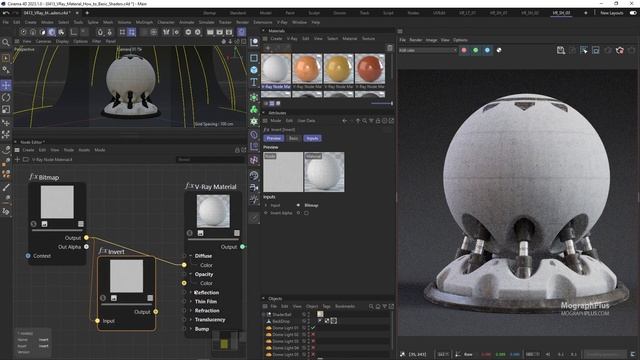
Task: Click the red channel button in VFB
Action: click(x=464, y=50)
